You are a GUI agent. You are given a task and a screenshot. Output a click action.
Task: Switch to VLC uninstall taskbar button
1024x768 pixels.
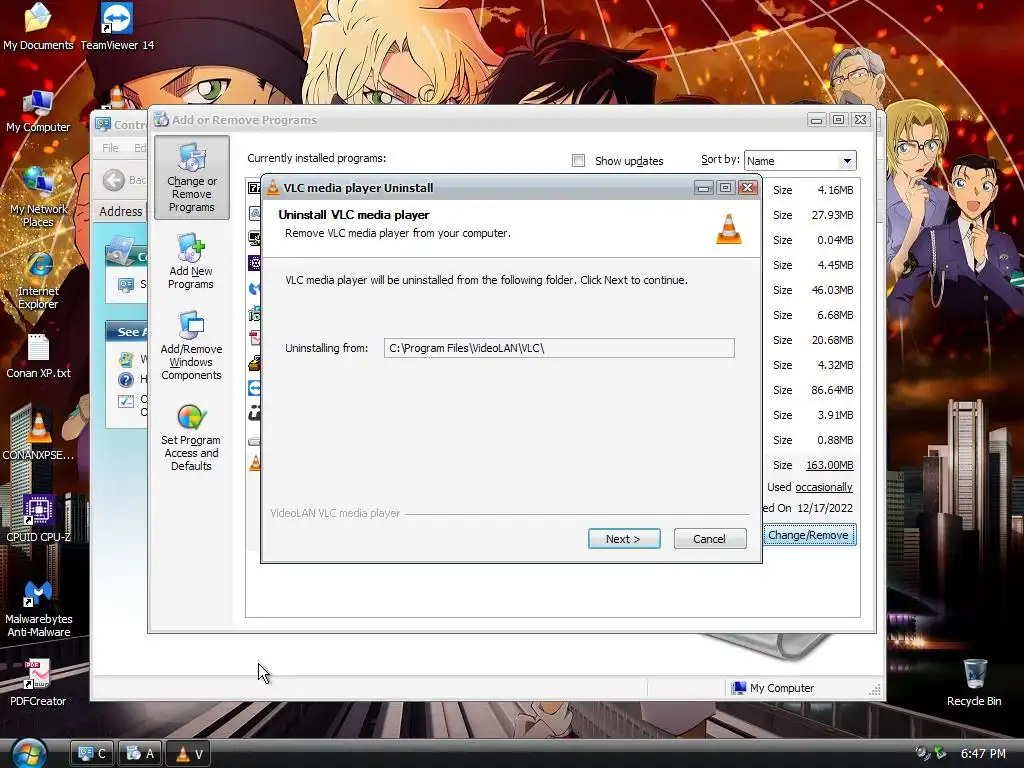(x=189, y=754)
